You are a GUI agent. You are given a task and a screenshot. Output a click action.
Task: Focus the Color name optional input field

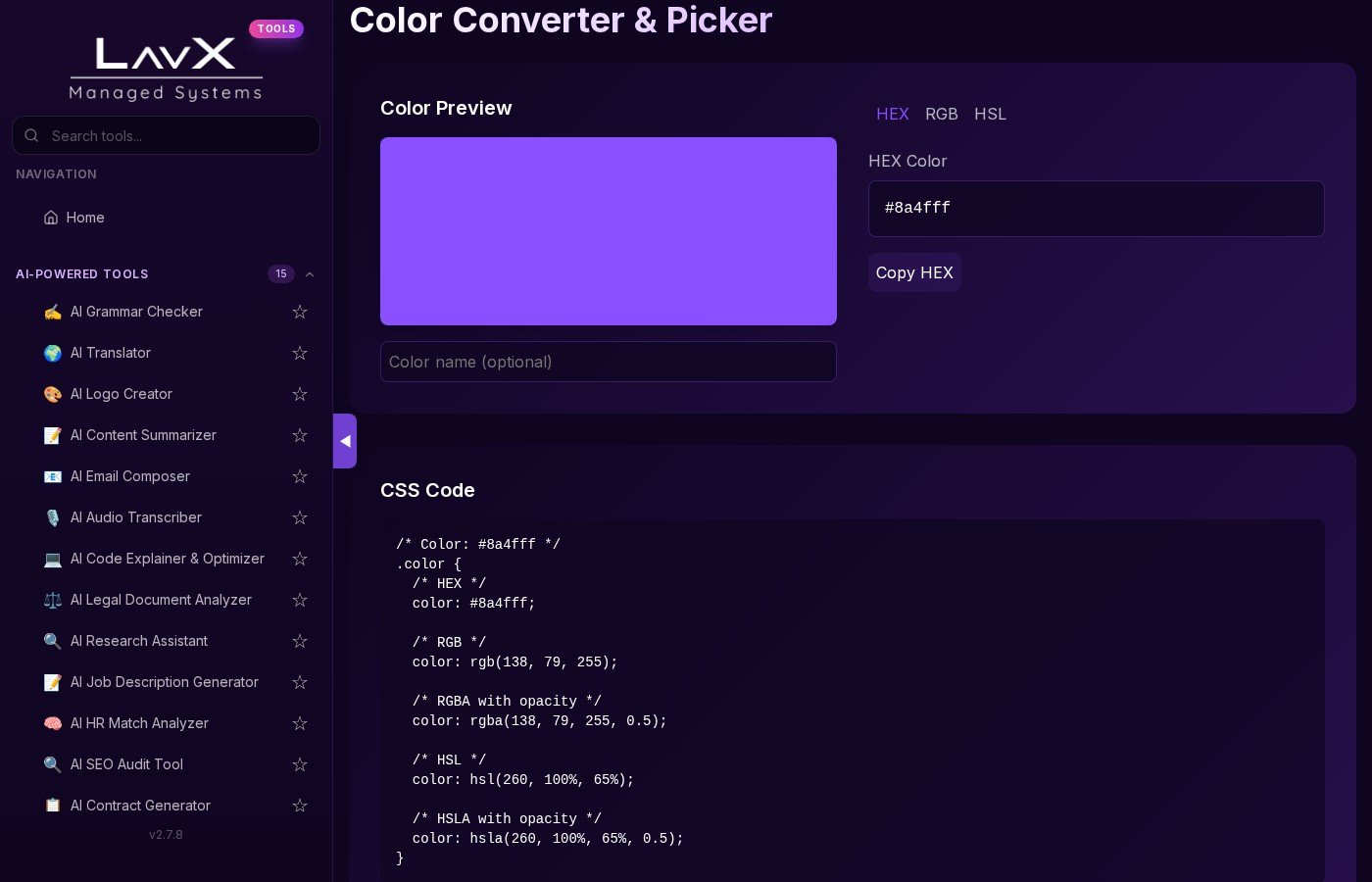click(x=608, y=362)
